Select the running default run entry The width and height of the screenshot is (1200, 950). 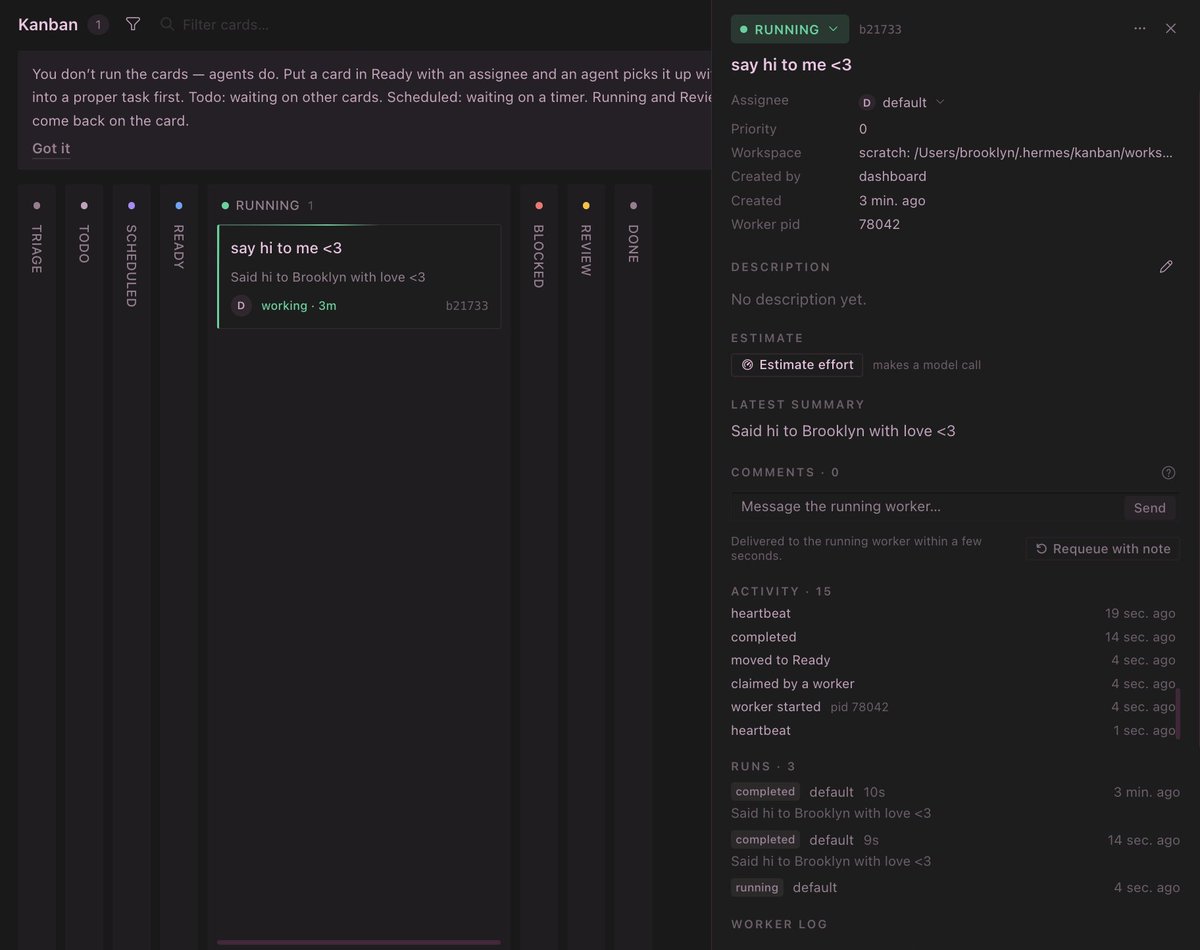[x=955, y=888]
